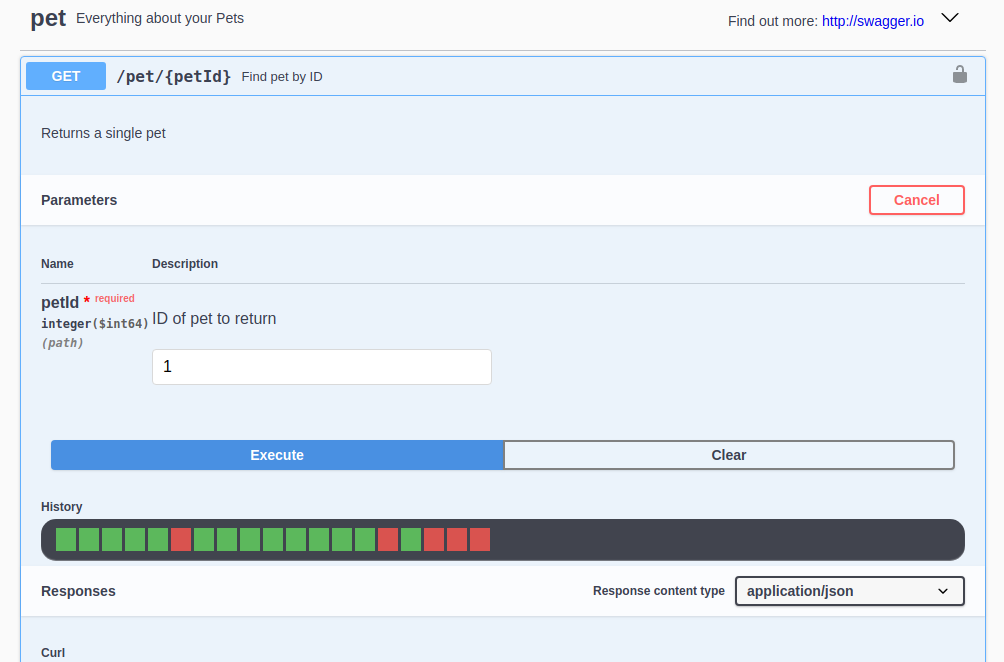This screenshot has height=662, width=1004.
Task: Click the green square after the first red one
Action: (x=203, y=539)
